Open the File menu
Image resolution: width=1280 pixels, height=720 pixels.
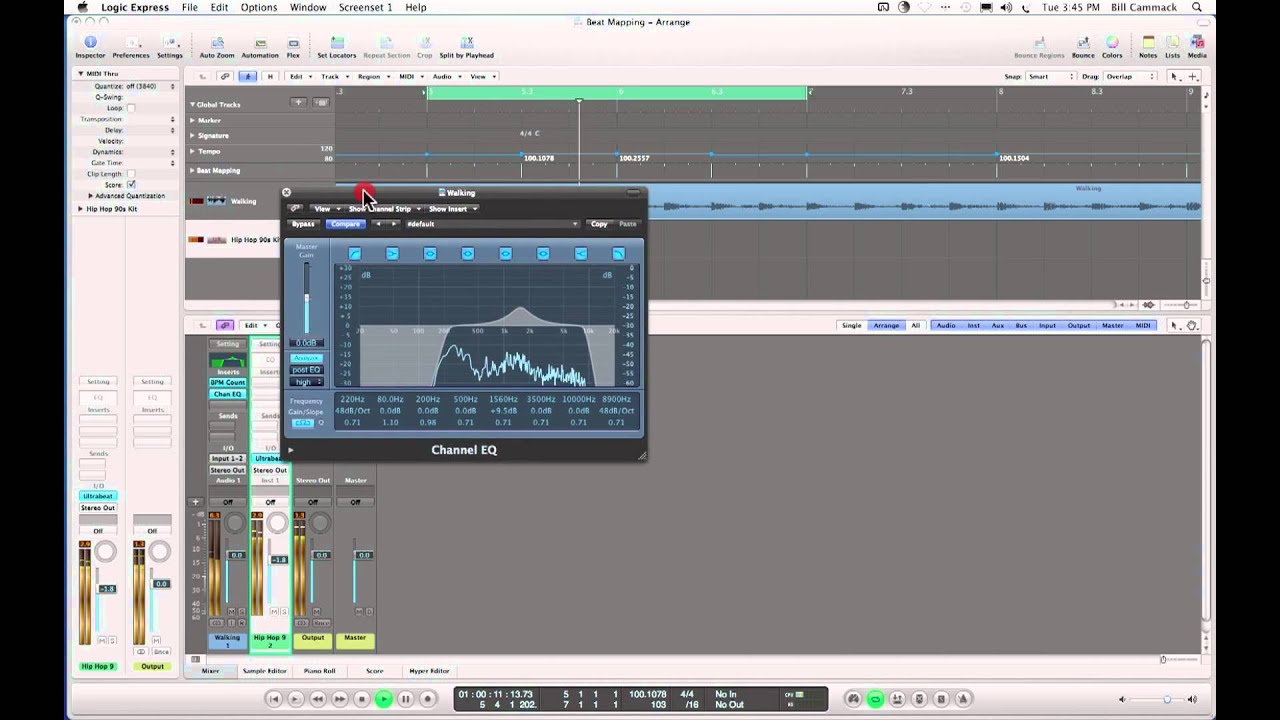click(x=189, y=7)
